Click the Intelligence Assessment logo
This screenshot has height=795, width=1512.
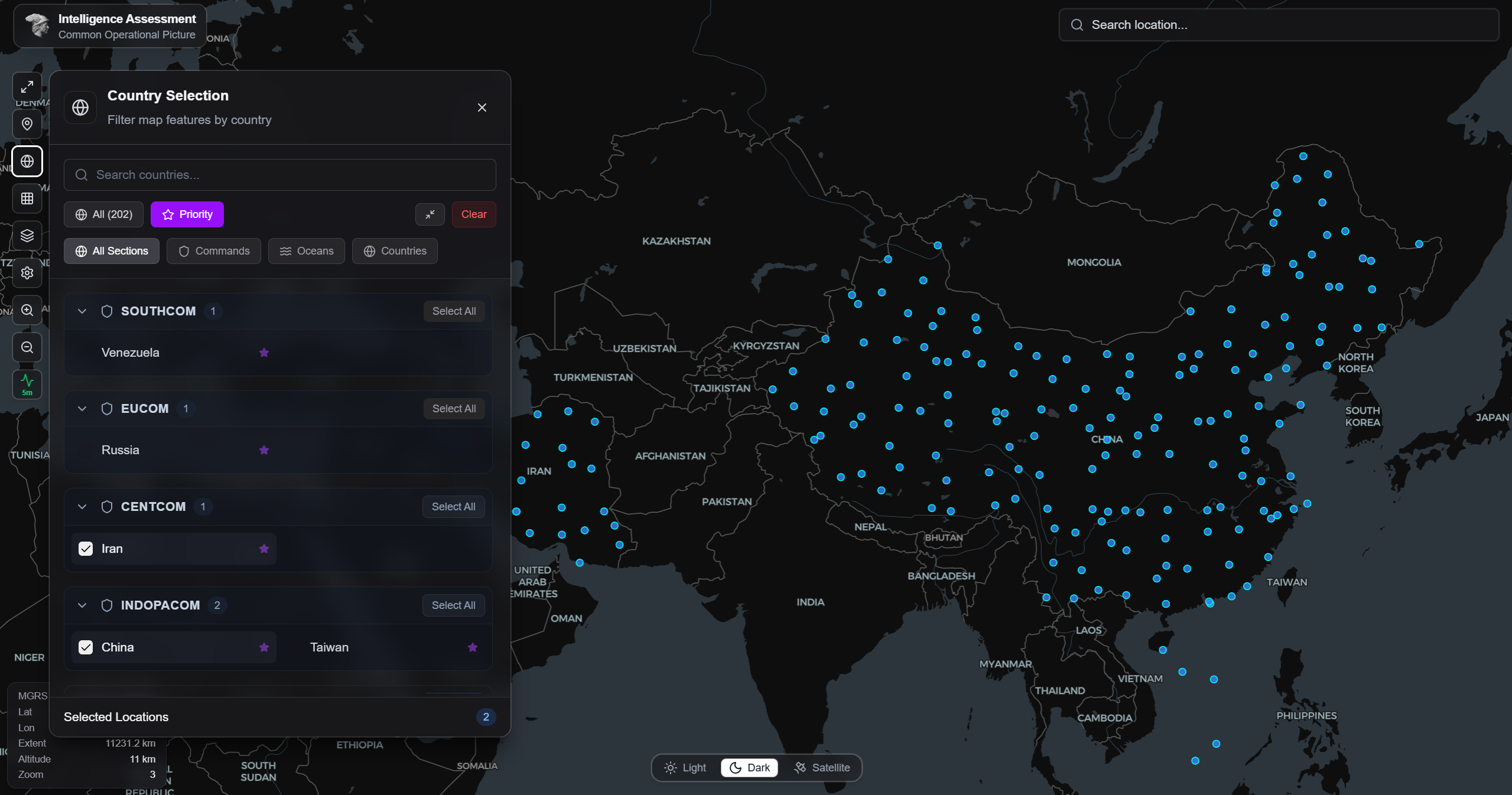point(38,25)
